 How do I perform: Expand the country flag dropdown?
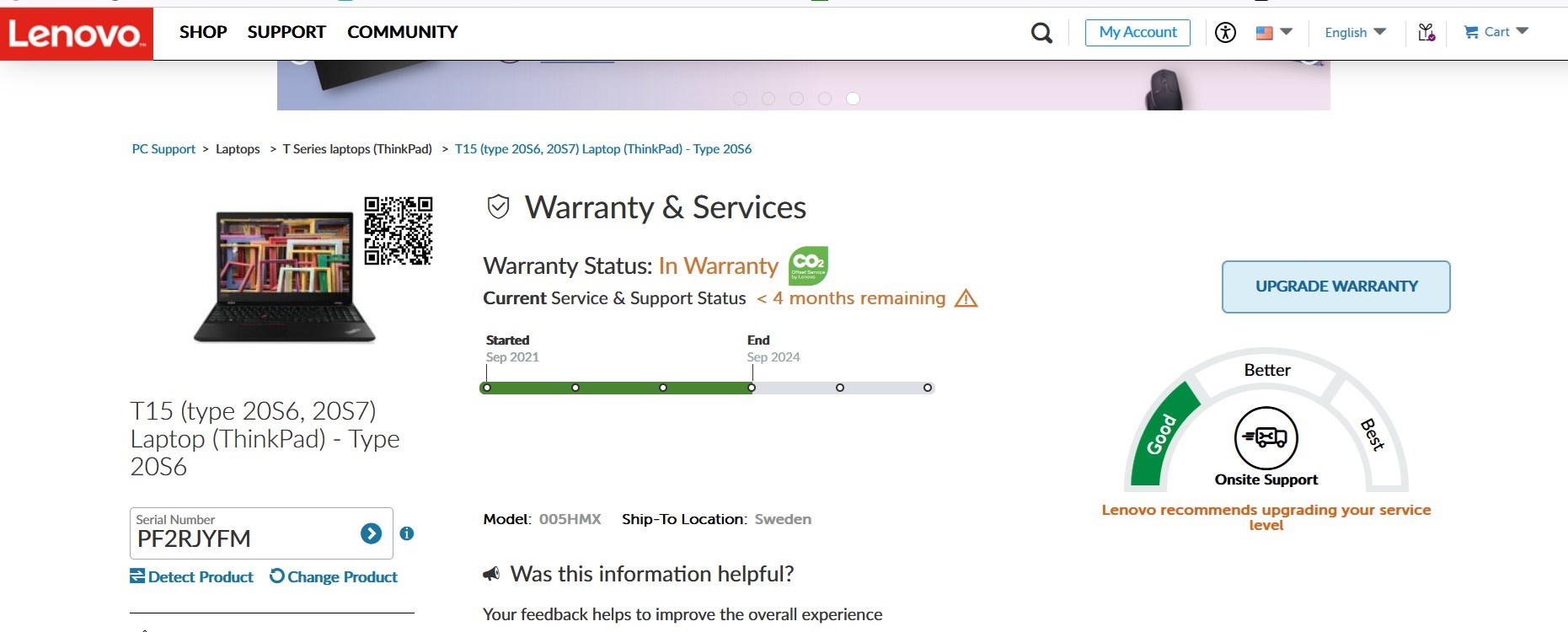(x=1274, y=33)
